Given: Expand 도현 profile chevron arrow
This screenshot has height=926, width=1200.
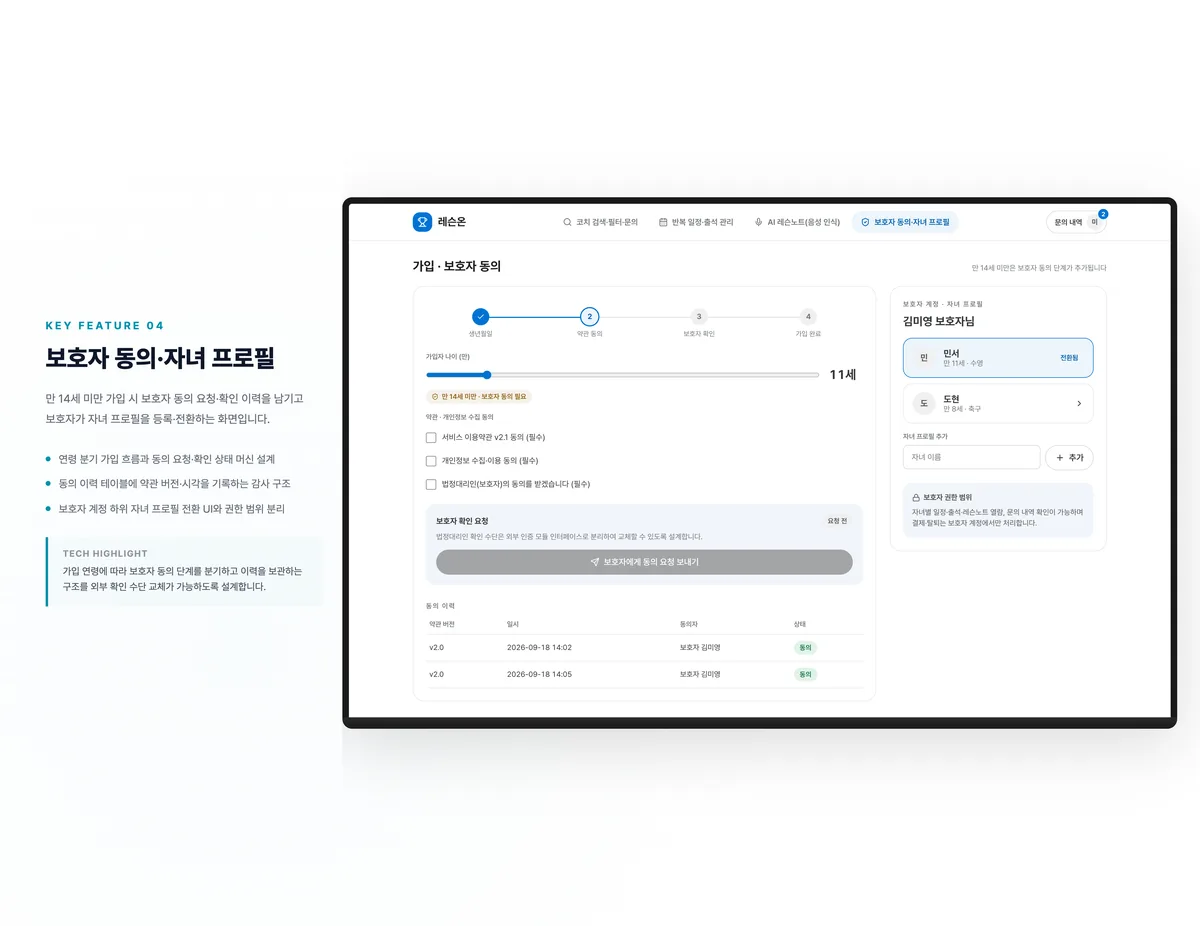Looking at the screenshot, I should 1079,403.
